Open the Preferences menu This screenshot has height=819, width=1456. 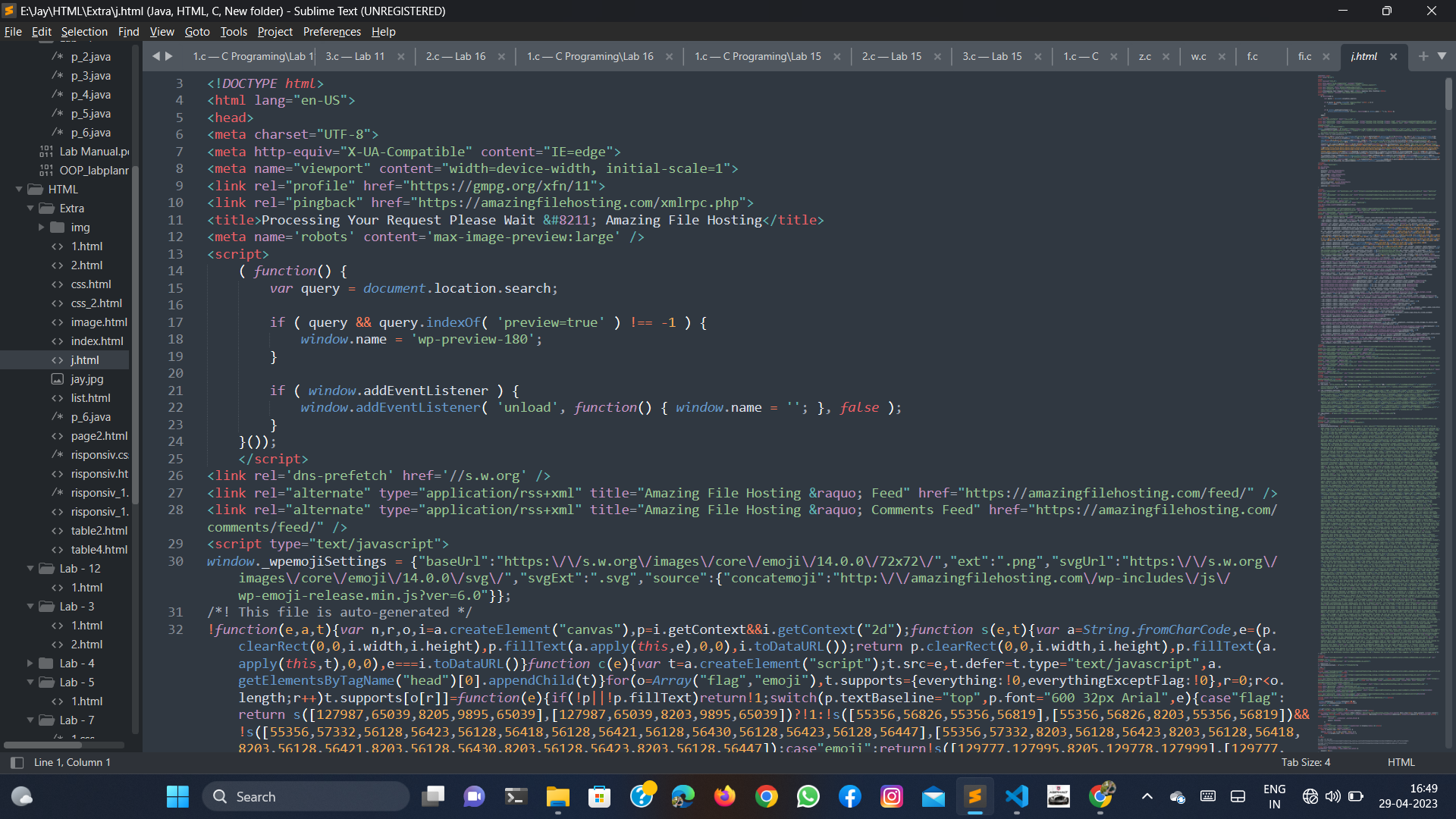tap(331, 32)
